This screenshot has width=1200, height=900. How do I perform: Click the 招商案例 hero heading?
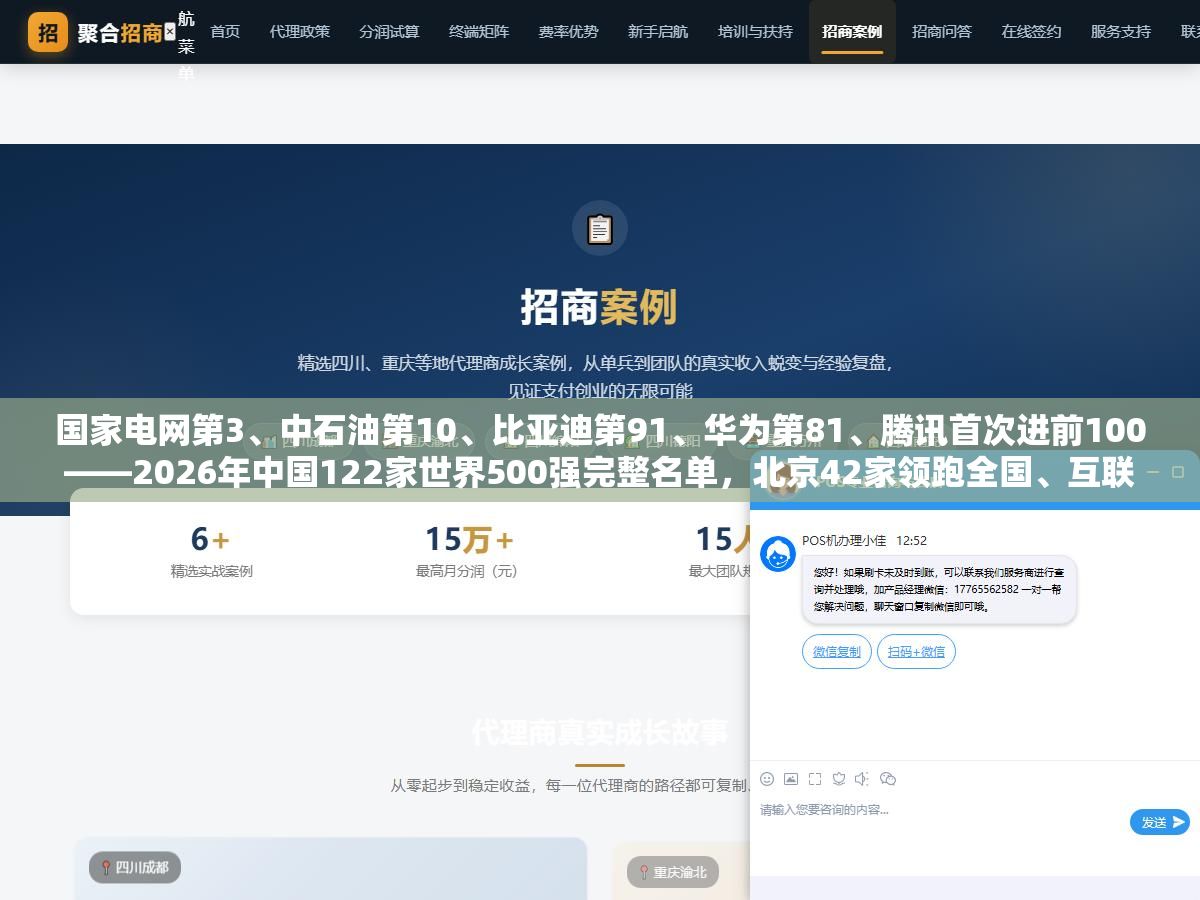pos(599,307)
